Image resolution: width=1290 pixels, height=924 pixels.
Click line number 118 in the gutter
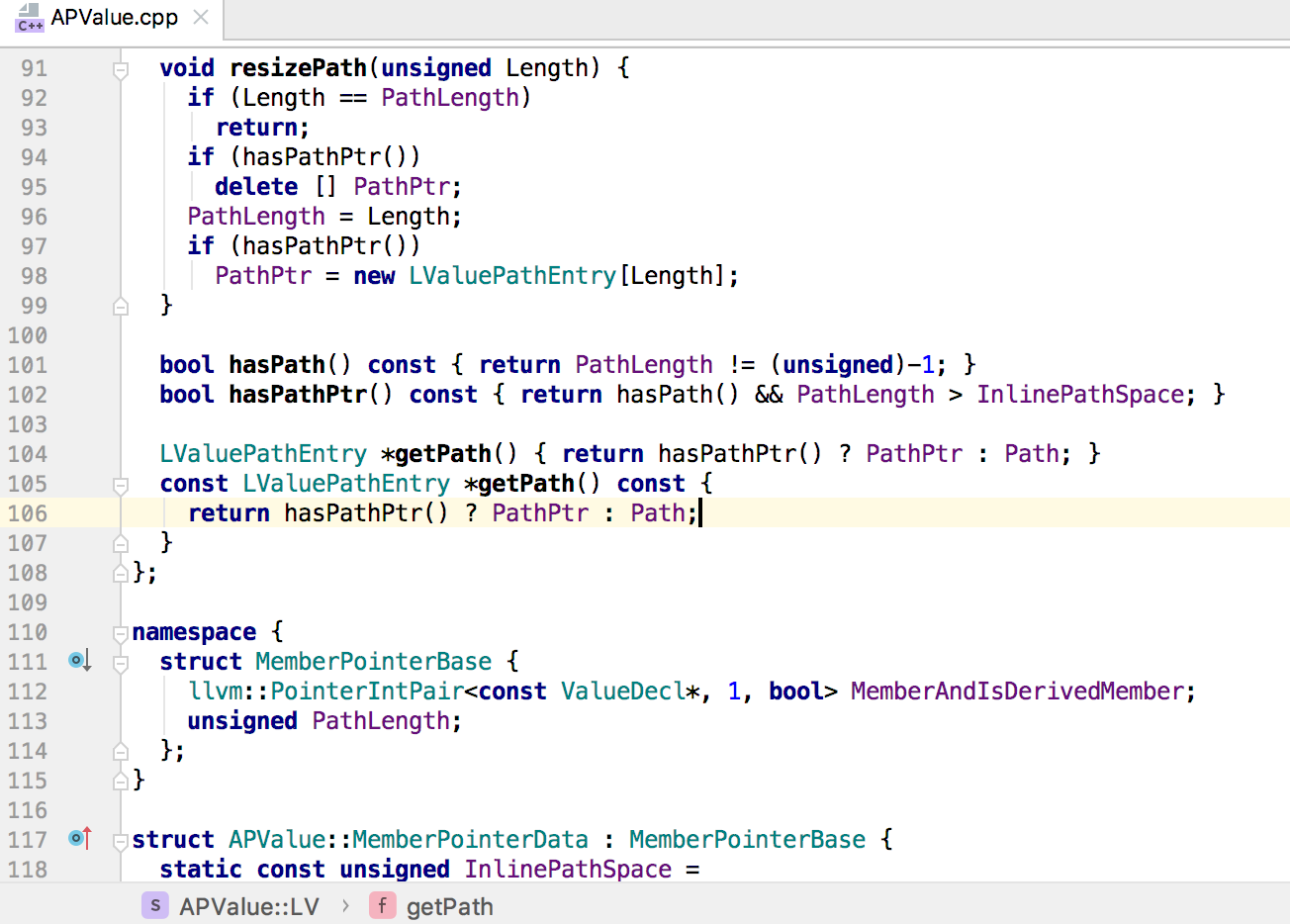pos(28,870)
